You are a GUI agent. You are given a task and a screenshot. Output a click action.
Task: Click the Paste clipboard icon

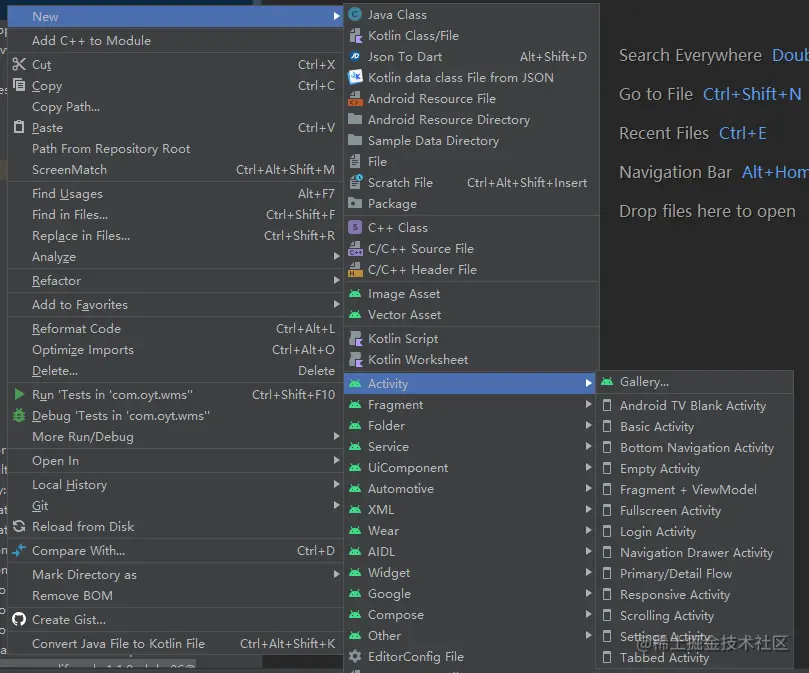point(19,127)
